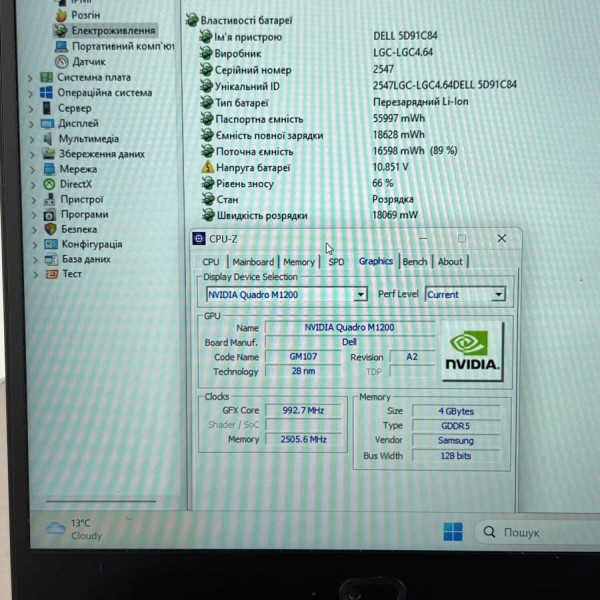Click the Тест benchmark icon
600x600 pixels.
(x=52, y=274)
